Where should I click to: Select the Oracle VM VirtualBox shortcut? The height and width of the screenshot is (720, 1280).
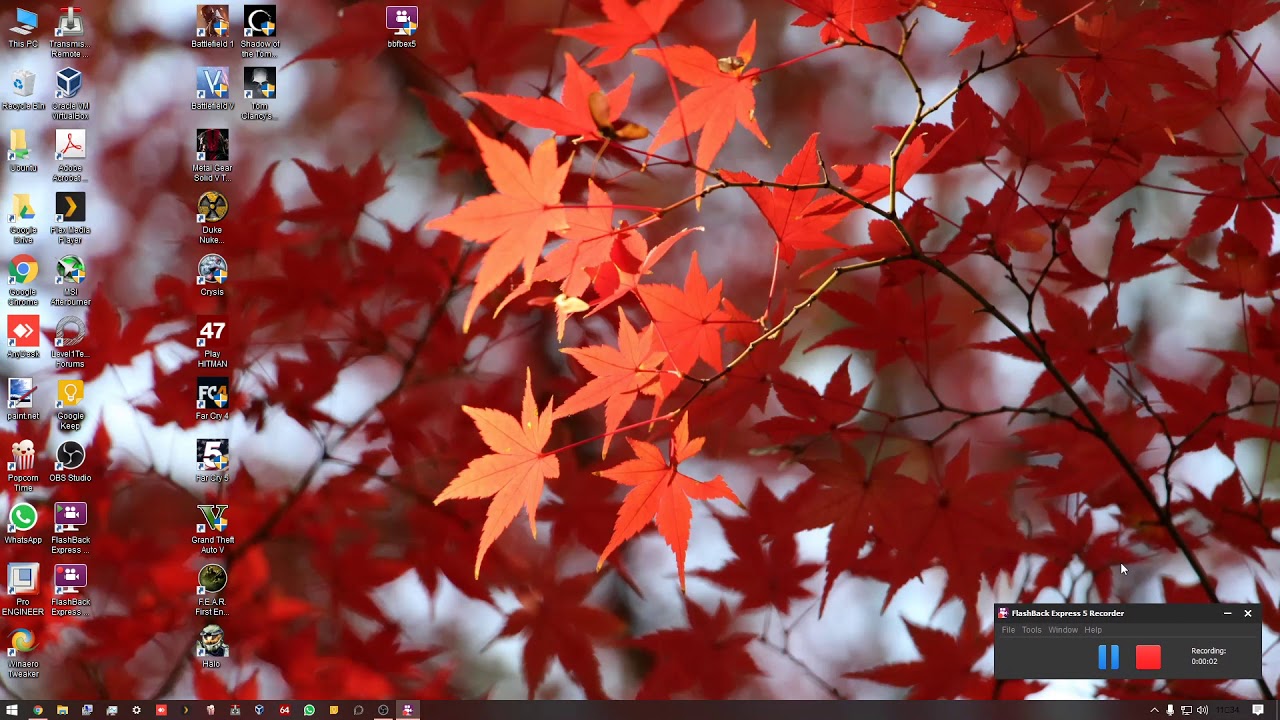pos(69,94)
